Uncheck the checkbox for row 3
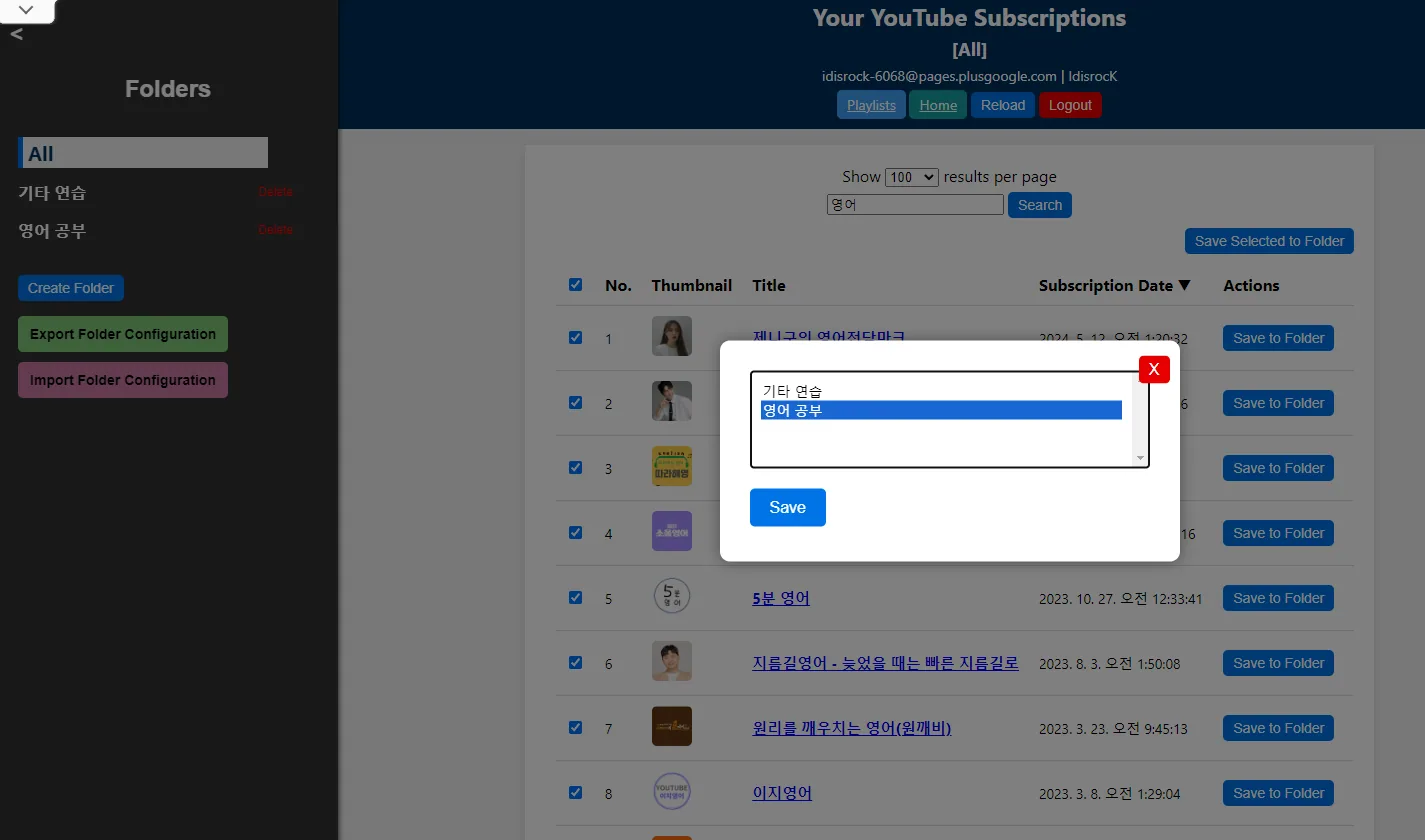Image resolution: width=1425 pixels, height=840 pixels. coord(575,468)
